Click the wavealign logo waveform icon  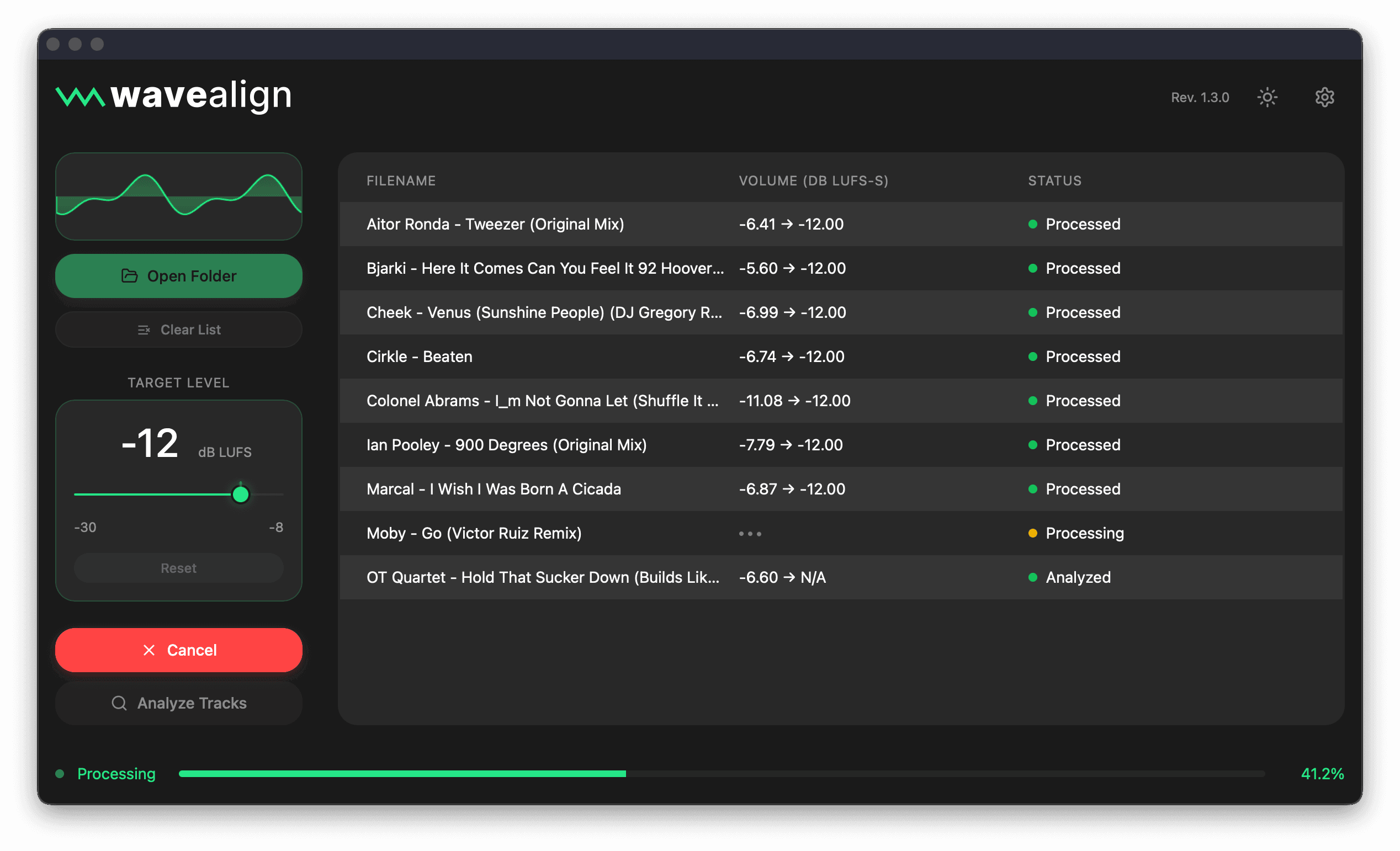pos(80,97)
